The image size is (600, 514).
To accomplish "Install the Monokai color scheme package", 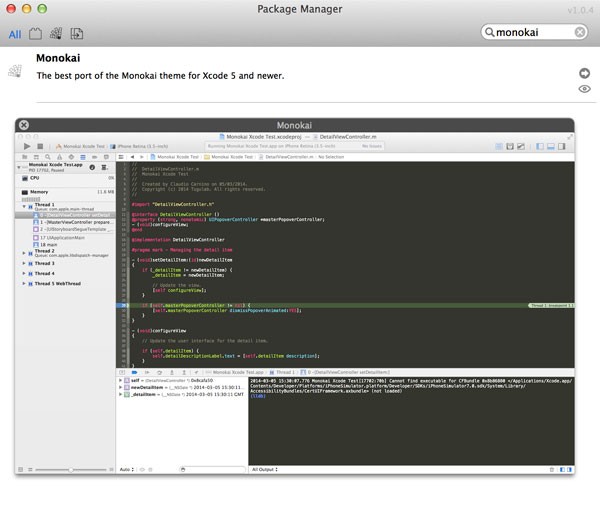I will 15,72.
